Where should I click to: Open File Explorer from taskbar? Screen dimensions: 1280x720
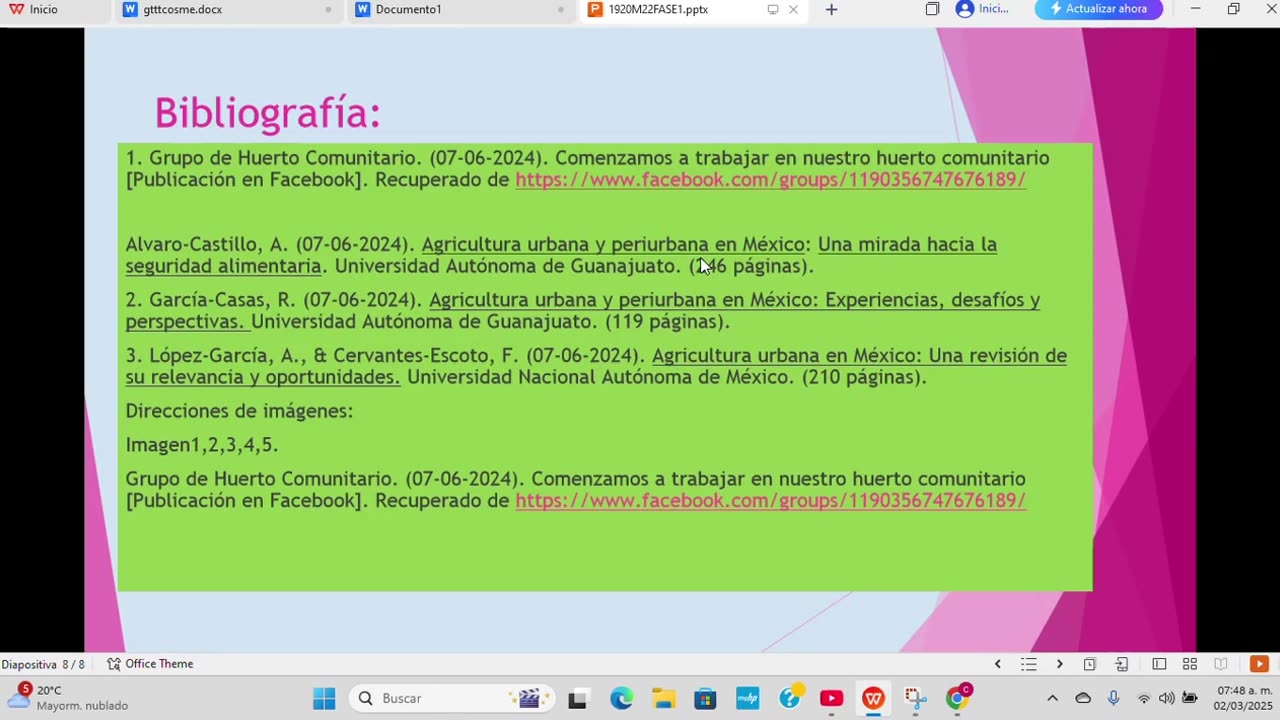click(x=664, y=699)
